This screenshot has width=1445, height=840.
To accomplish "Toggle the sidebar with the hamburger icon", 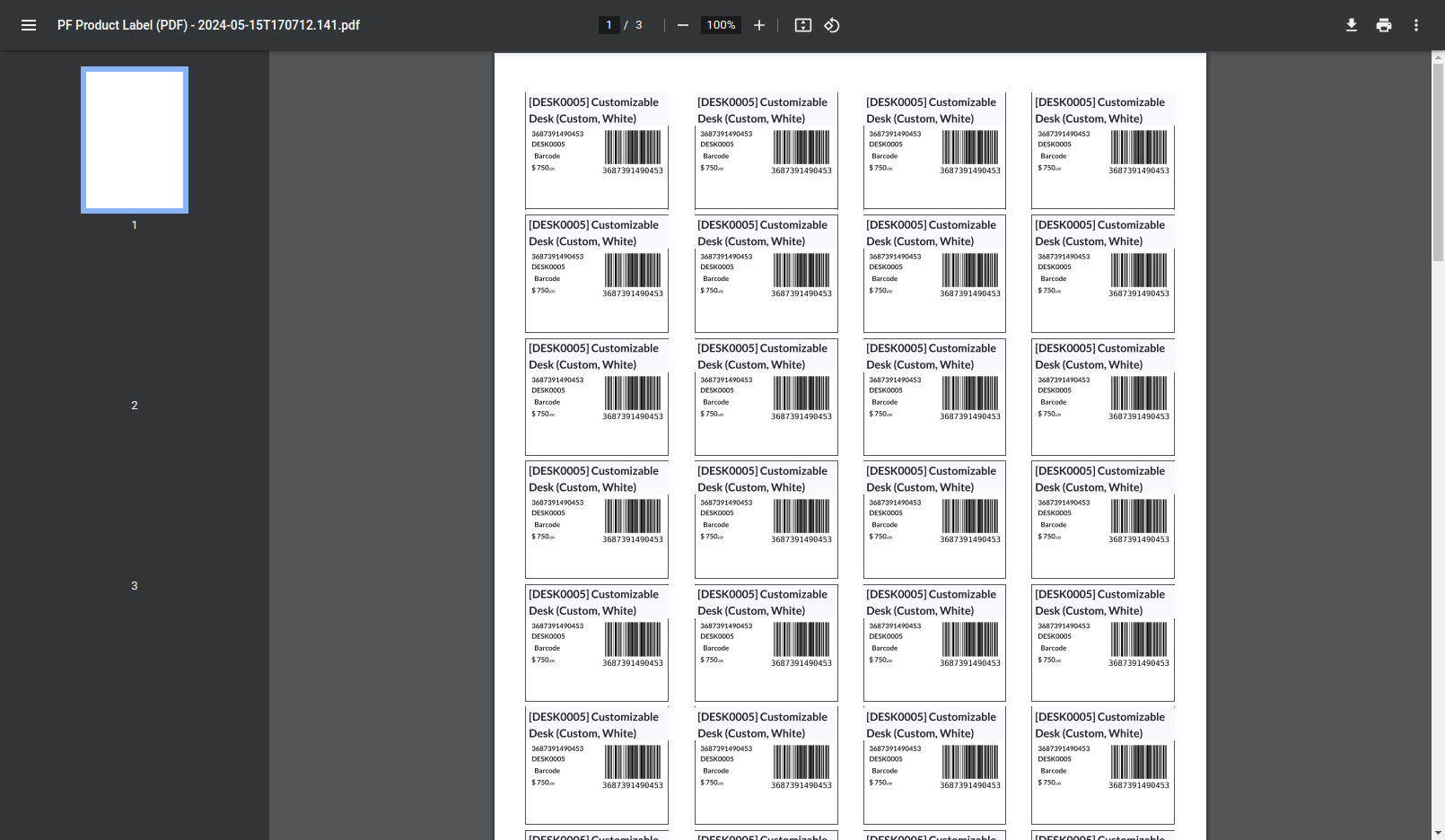I will click(29, 25).
